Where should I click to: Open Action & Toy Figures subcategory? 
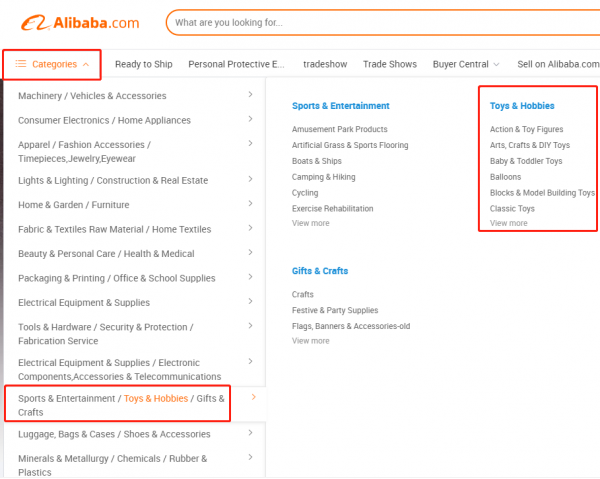(x=526, y=129)
